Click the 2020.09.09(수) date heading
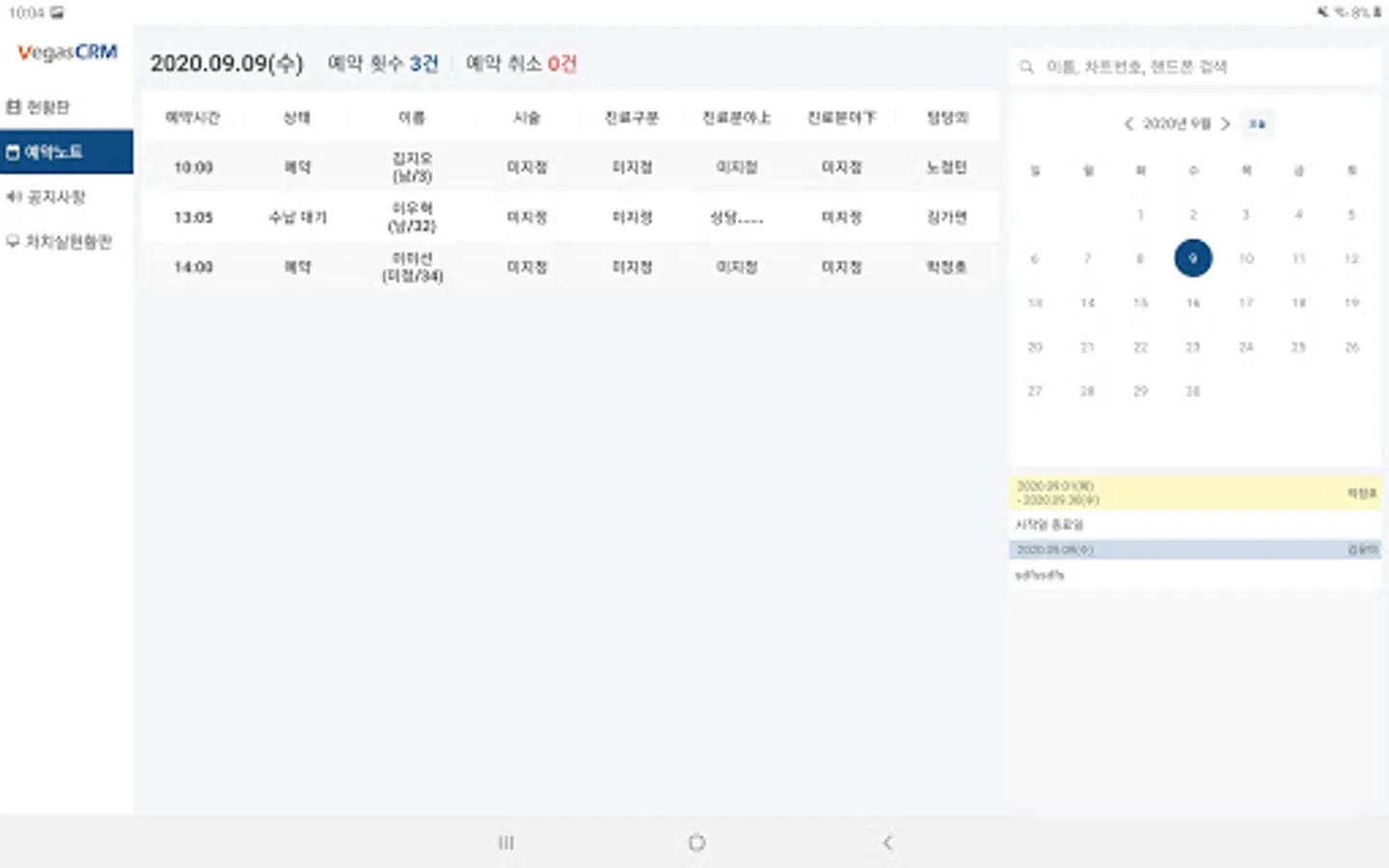Screen dimensions: 1389x868 click(x=227, y=64)
